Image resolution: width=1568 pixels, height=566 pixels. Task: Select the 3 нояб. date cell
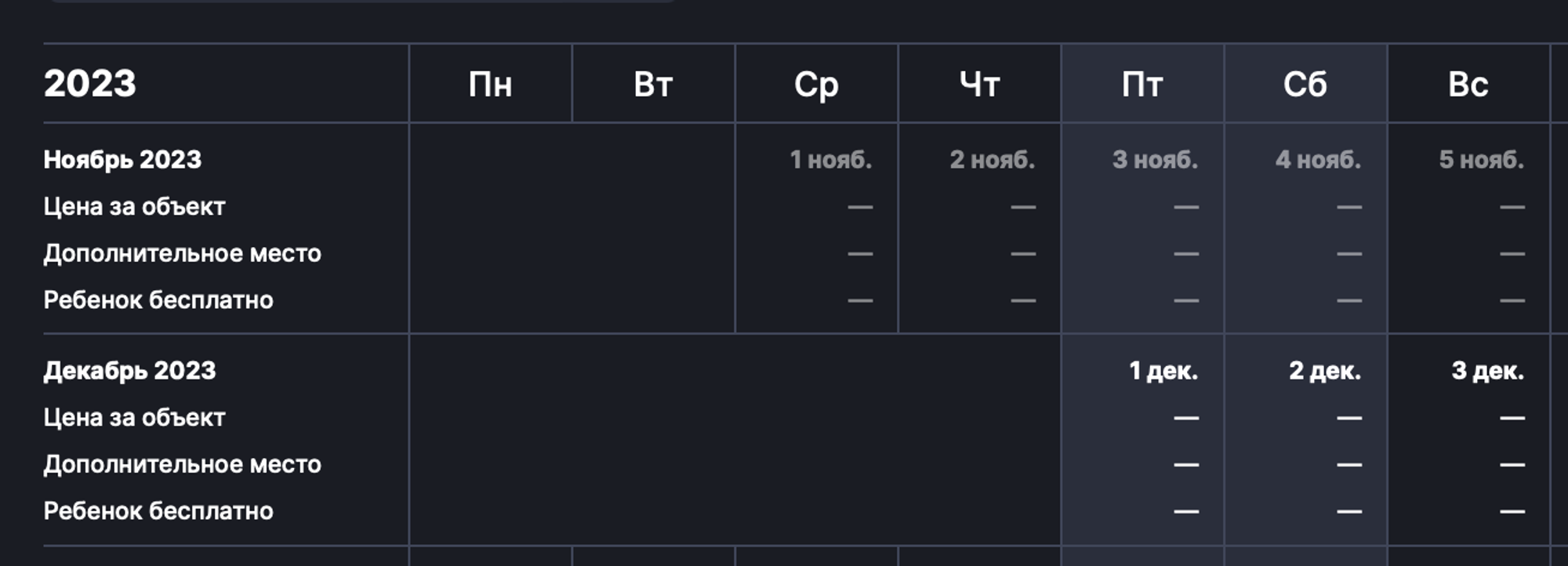pos(1155,160)
